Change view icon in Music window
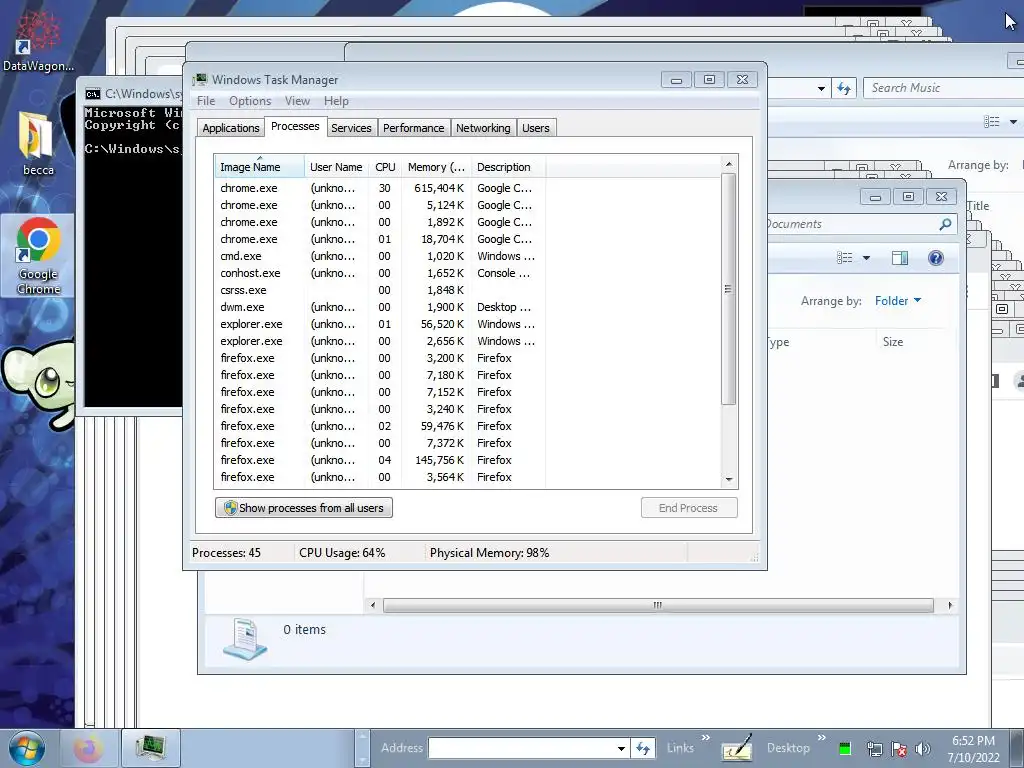 coord(991,121)
